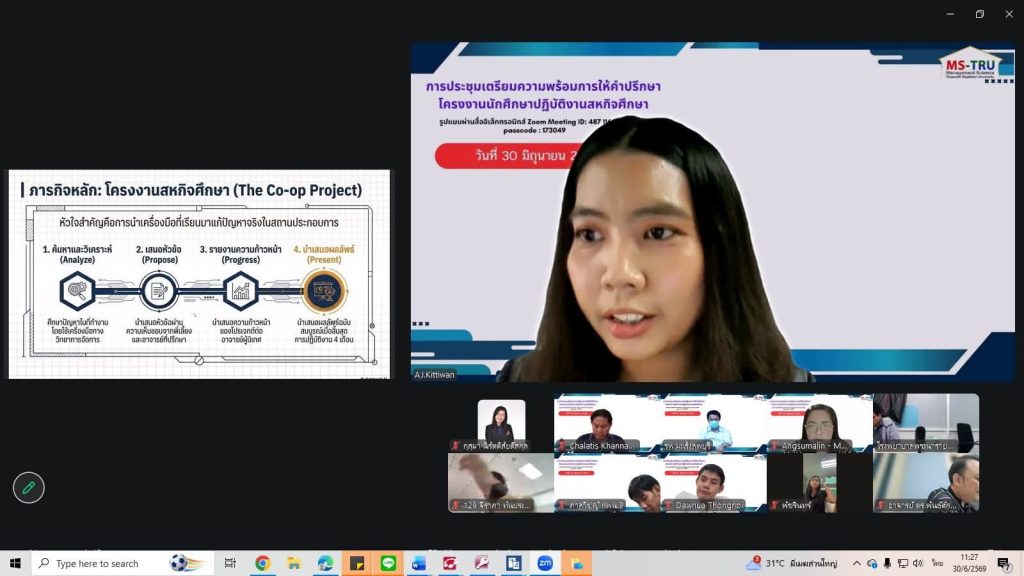Launch Google Chrome from the taskbar
The image size is (1024, 576).
pyautogui.click(x=263, y=563)
